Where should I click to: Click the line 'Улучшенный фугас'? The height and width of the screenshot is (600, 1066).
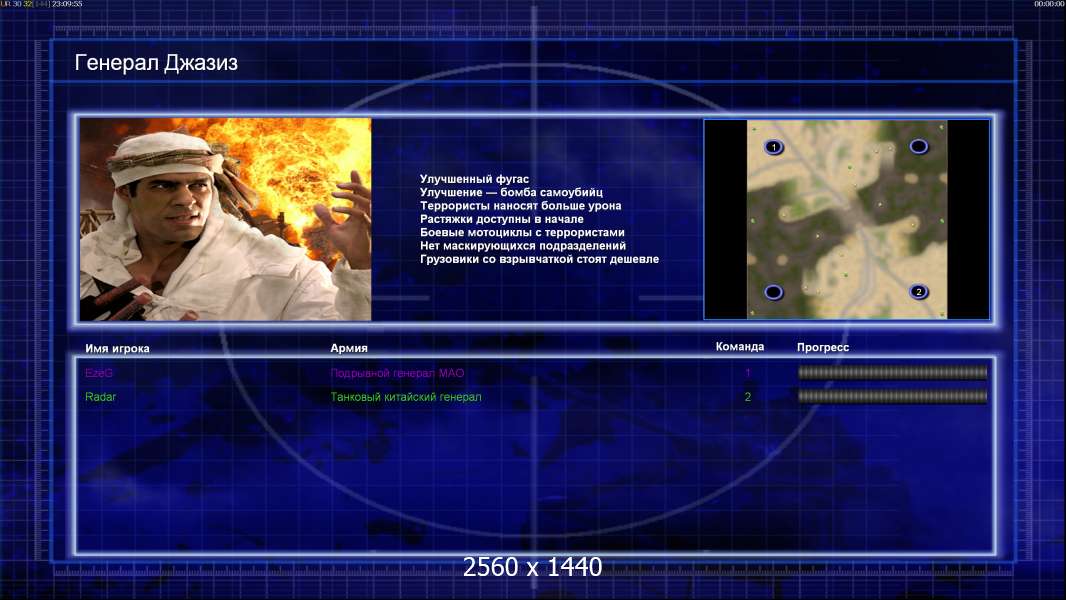pyautogui.click(x=474, y=179)
